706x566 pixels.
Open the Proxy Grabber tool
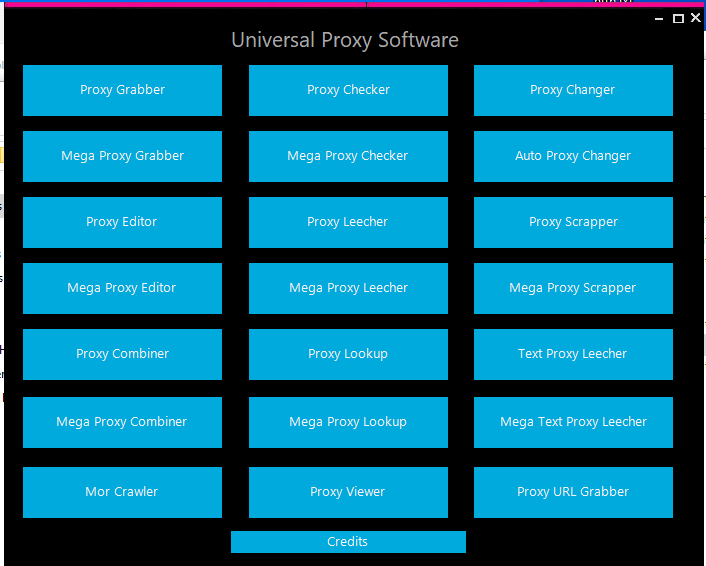click(122, 90)
